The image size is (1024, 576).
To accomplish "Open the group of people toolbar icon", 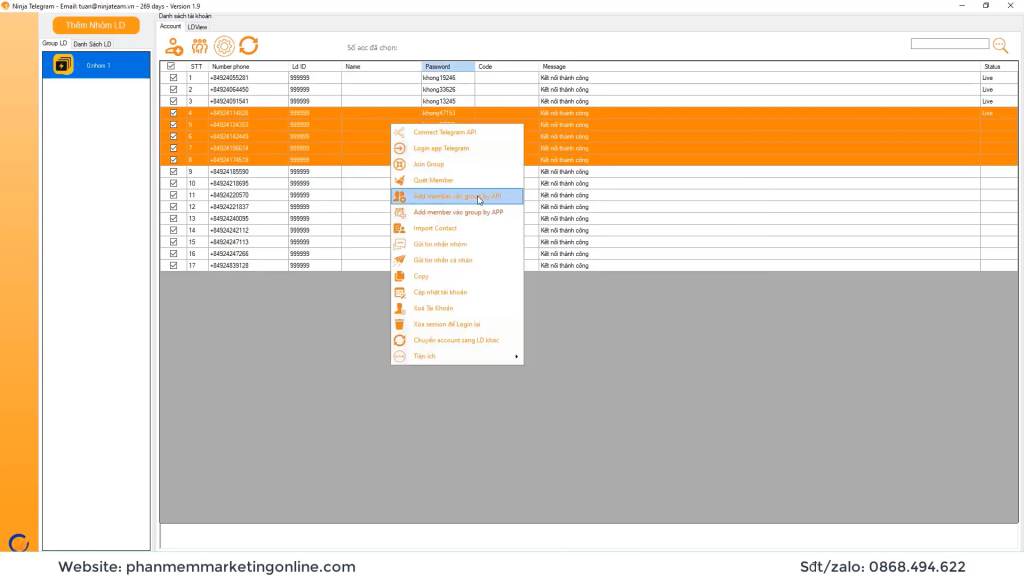I will [199, 46].
